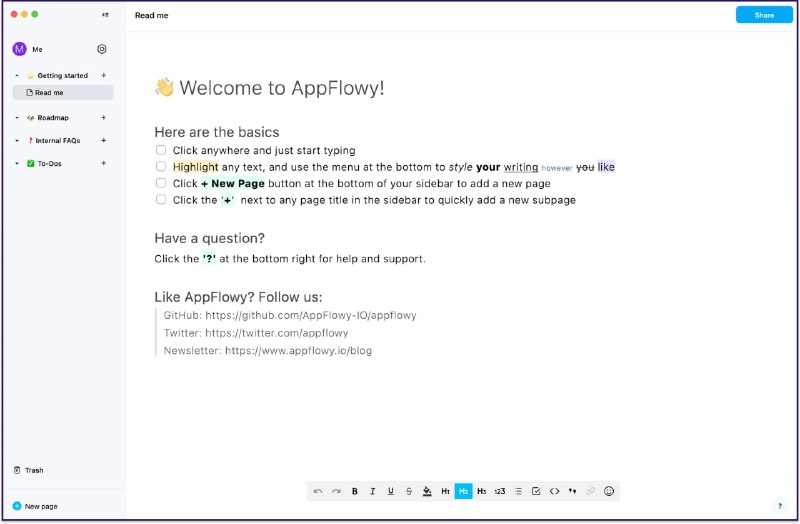800x524 pixels.
Task: Tick the checkbox beside the 'Highlight any text' line
Action: point(160,167)
